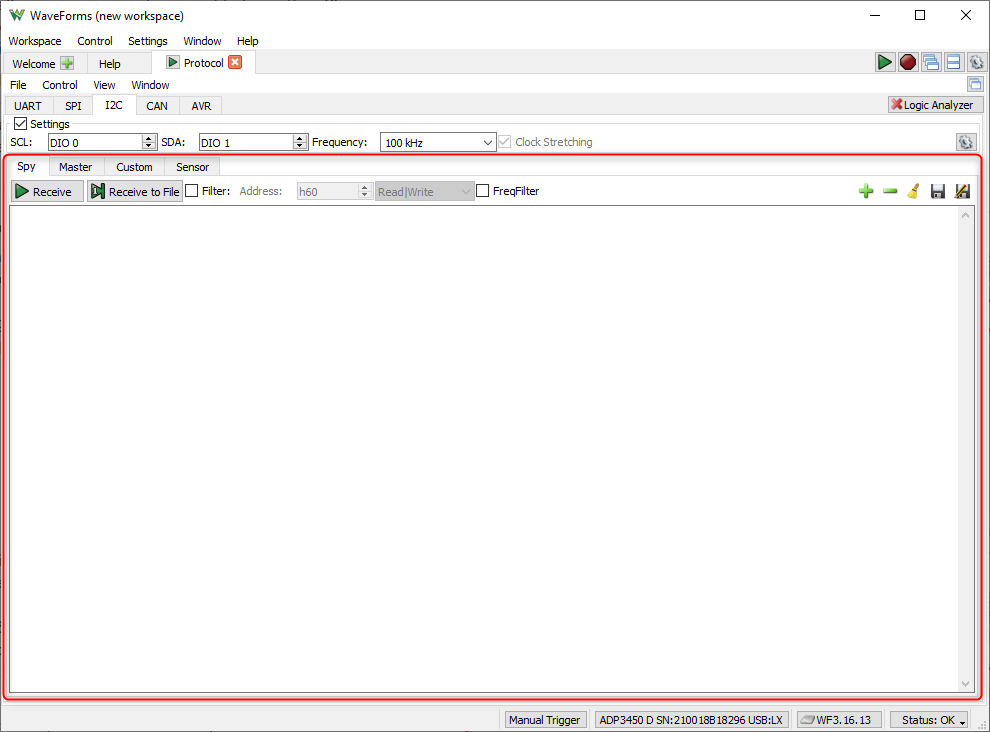The width and height of the screenshot is (990, 732).
Task: Save the log with the floppy disk icon
Action: (938, 191)
